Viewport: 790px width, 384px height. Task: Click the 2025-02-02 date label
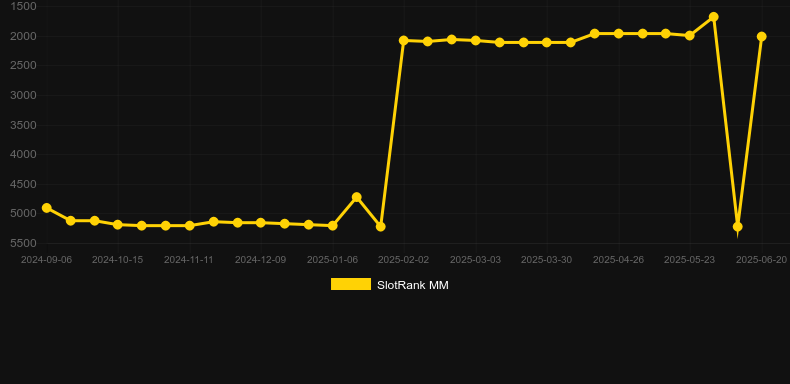tap(404, 260)
